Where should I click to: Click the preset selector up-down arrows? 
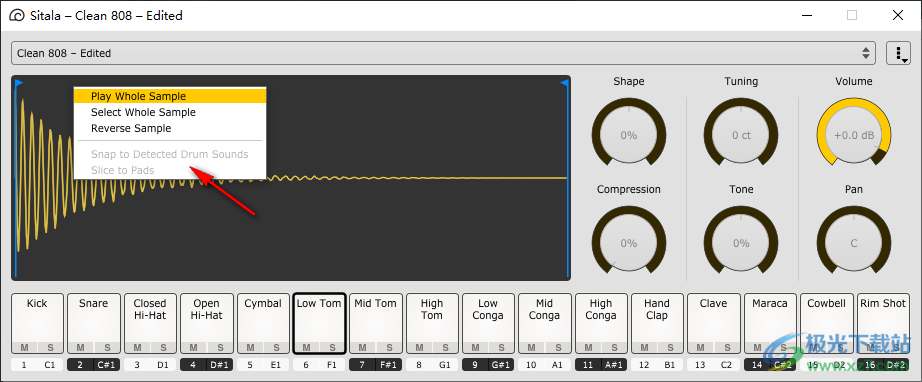coord(866,53)
